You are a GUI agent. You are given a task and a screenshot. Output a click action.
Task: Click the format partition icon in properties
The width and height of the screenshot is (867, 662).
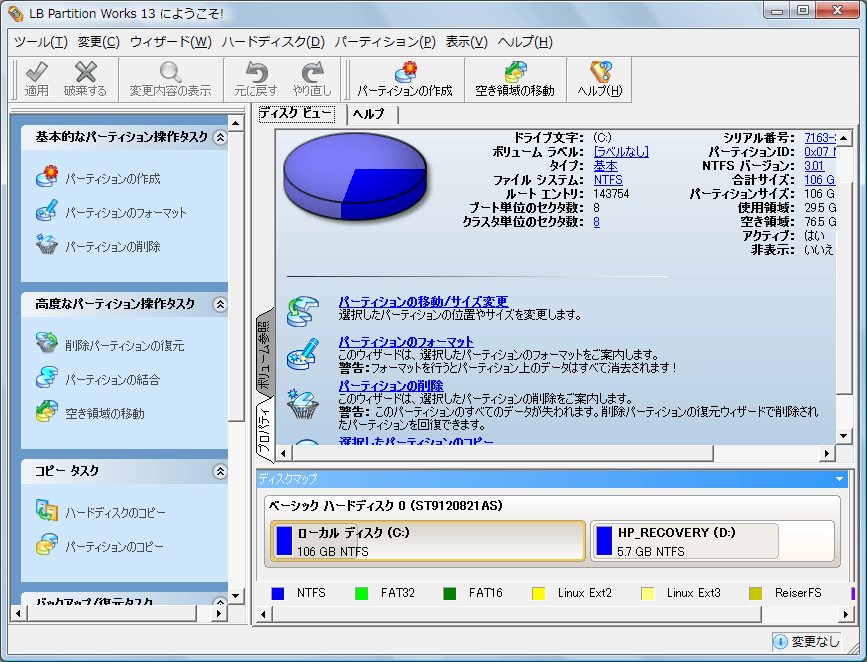click(302, 355)
